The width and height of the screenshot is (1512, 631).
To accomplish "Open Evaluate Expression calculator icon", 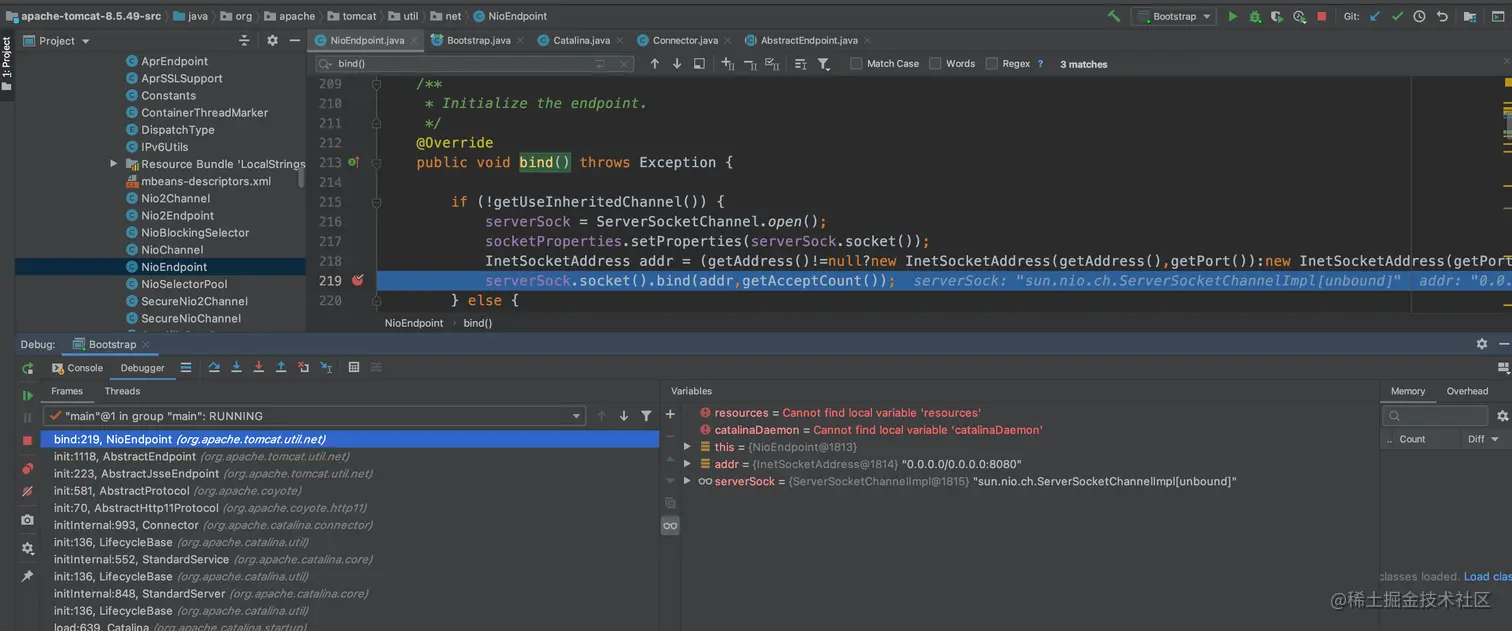I will point(354,368).
